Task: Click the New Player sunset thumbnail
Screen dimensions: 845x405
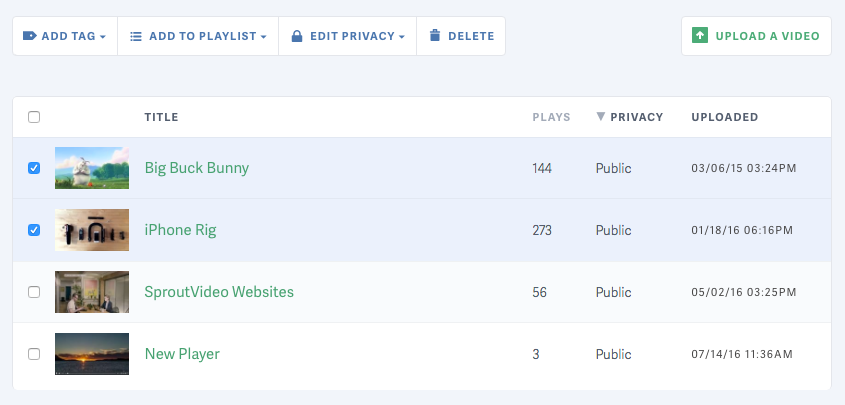Action: point(92,354)
